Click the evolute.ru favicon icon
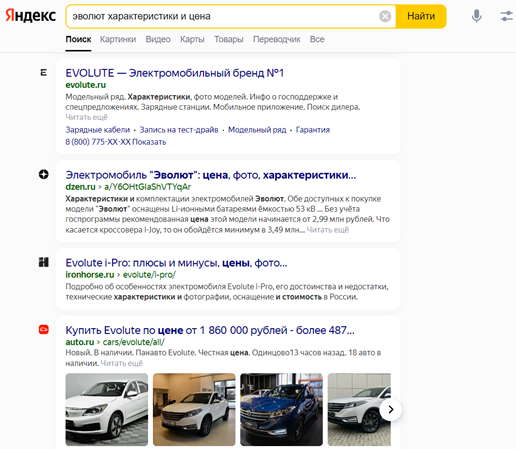The width and height of the screenshot is (516, 449). pos(43,72)
